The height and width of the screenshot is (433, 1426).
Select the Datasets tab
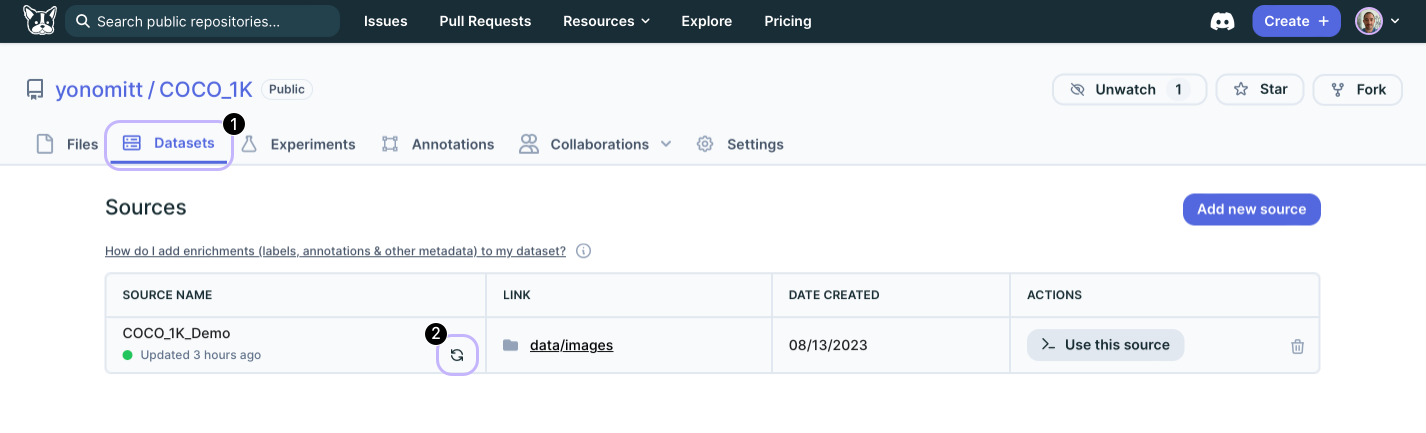pyautogui.click(x=169, y=143)
